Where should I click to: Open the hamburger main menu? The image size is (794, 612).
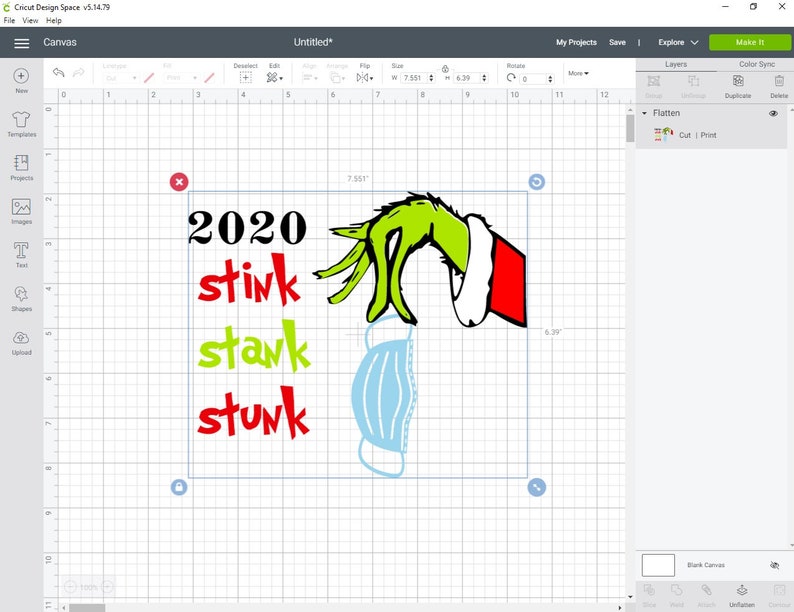click(21, 43)
